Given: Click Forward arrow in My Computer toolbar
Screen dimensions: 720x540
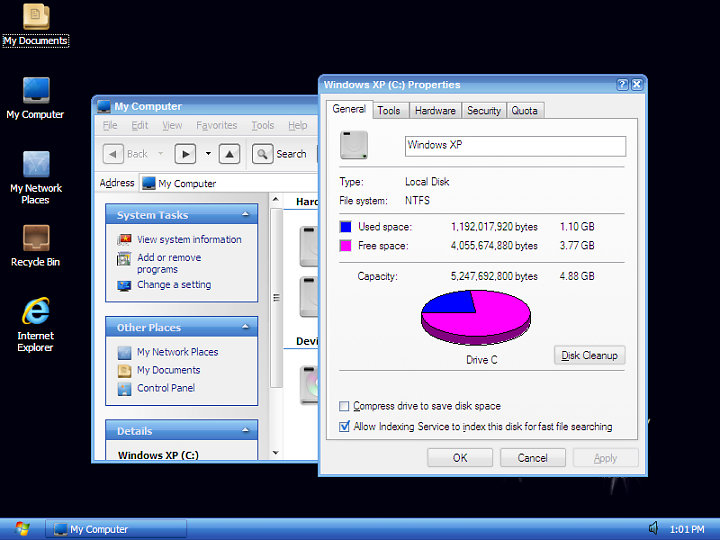Looking at the screenshot, I should (186, 154).
